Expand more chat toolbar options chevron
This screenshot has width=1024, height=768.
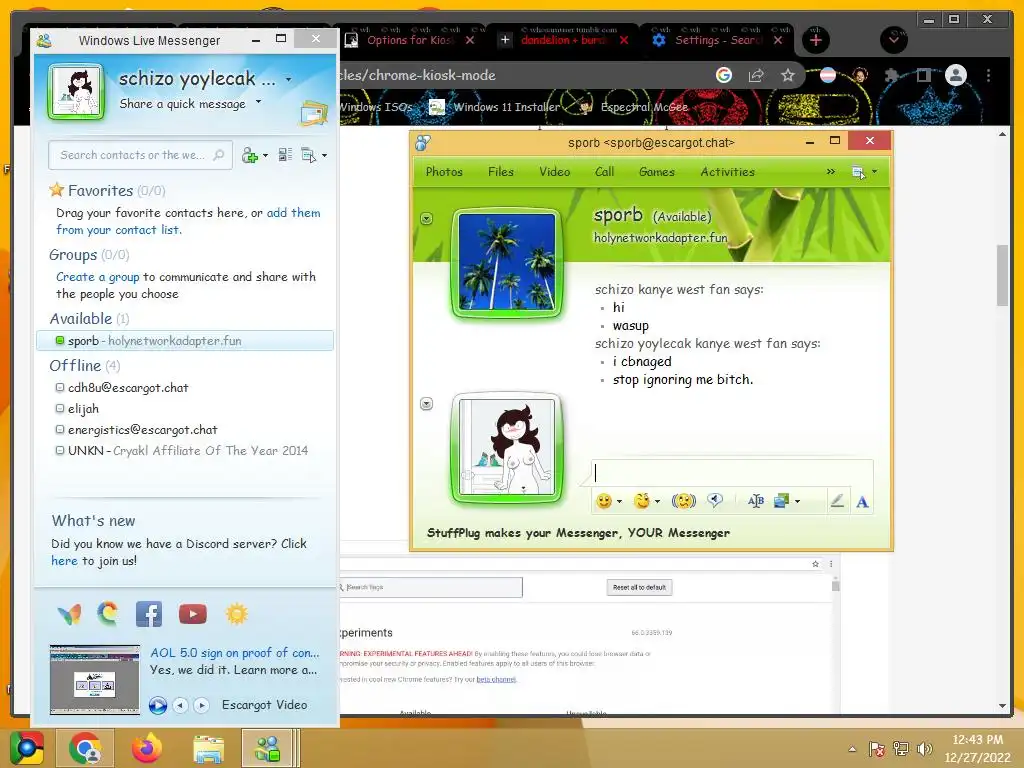(831, 172)
